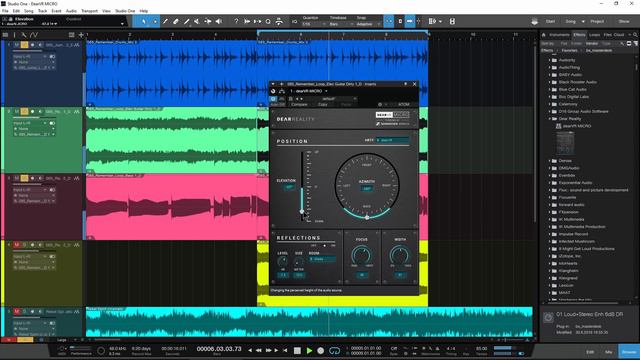
Task: Select the Paint pencil tool
Action: (x=187, y=21)
